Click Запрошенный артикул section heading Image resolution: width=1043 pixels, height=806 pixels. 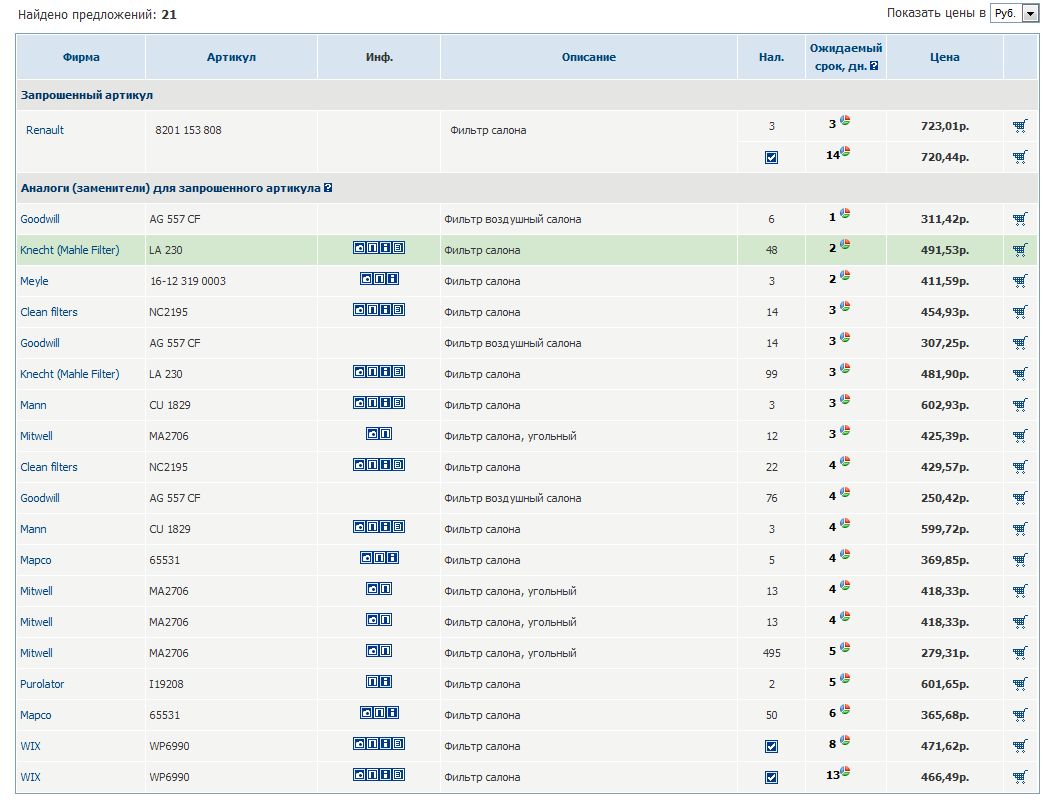tap(86, 95)
